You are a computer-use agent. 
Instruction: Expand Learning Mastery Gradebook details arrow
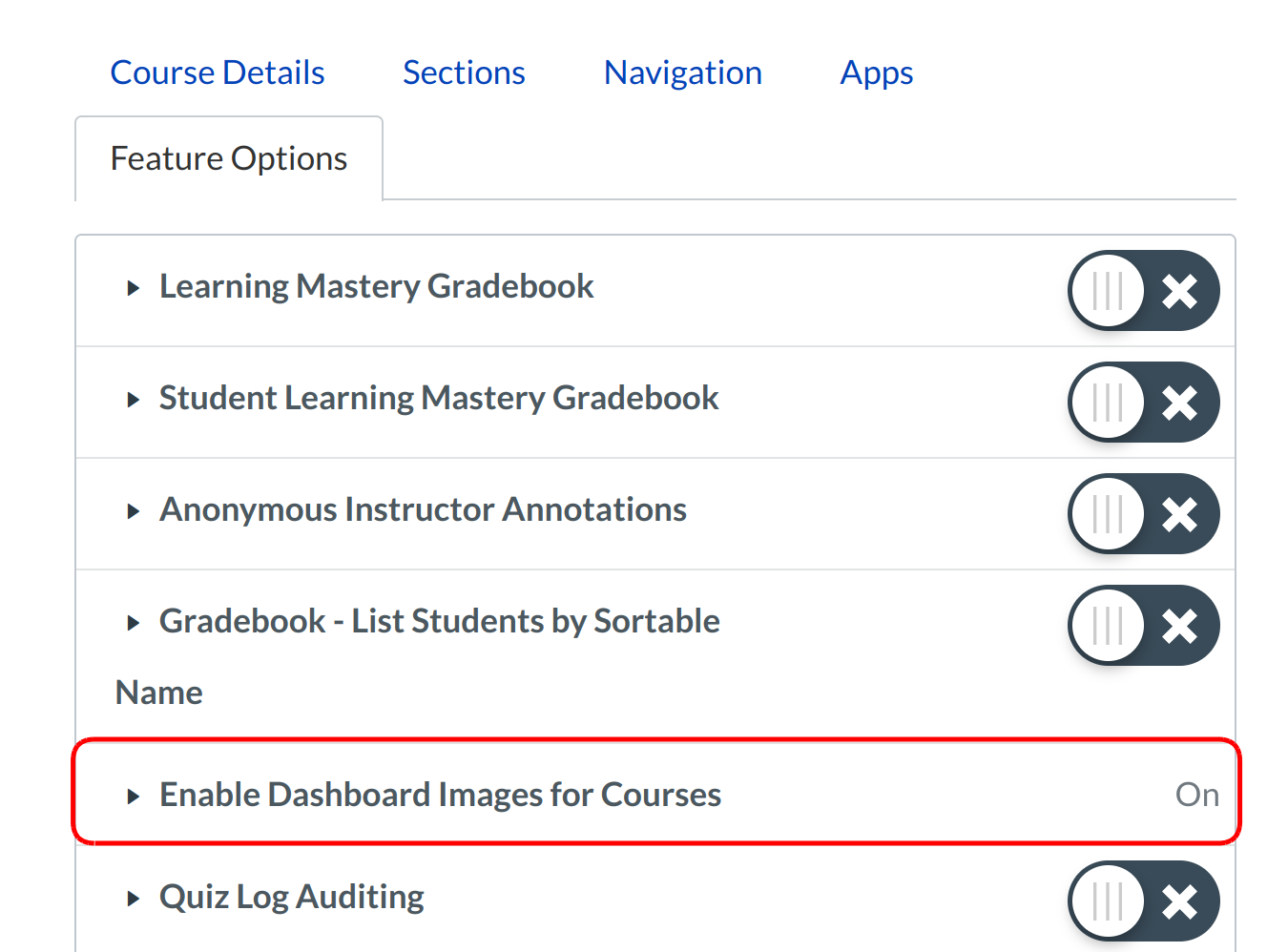click(134, 288)
